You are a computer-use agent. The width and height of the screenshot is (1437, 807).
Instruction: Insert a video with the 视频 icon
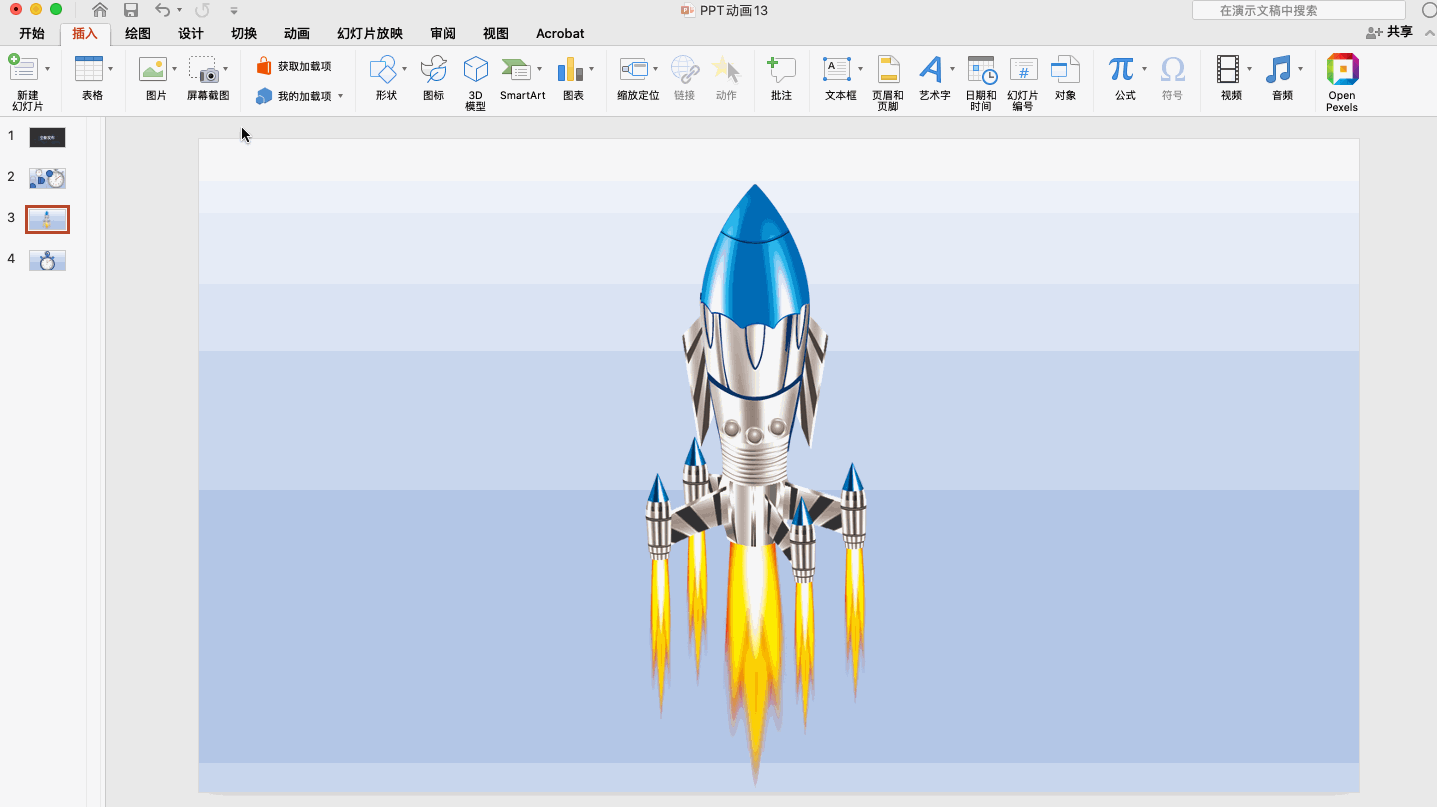click(1227, 69)
